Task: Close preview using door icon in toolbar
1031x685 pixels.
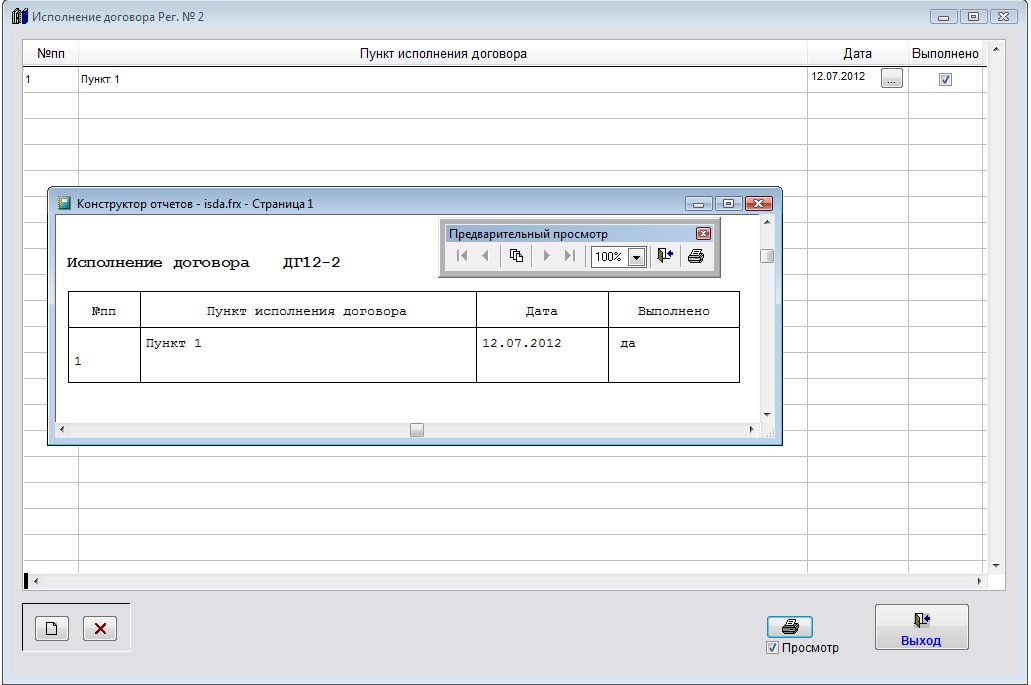Action: coord(665,256)
